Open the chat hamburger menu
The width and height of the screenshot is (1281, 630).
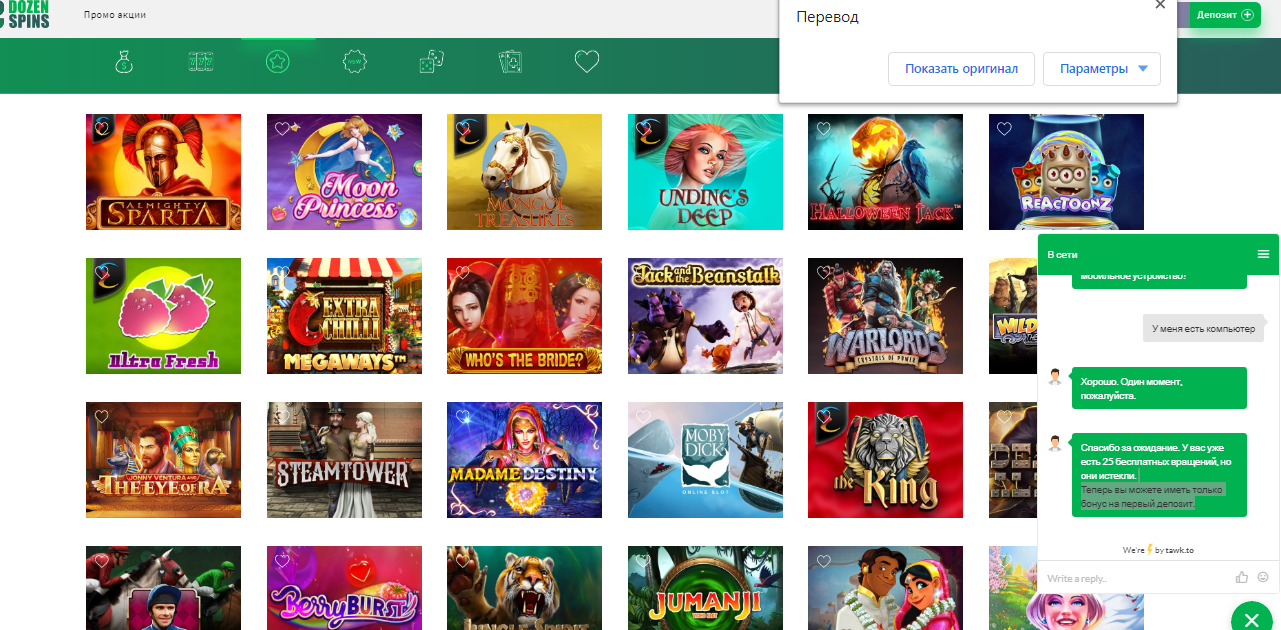(1263, 254)
